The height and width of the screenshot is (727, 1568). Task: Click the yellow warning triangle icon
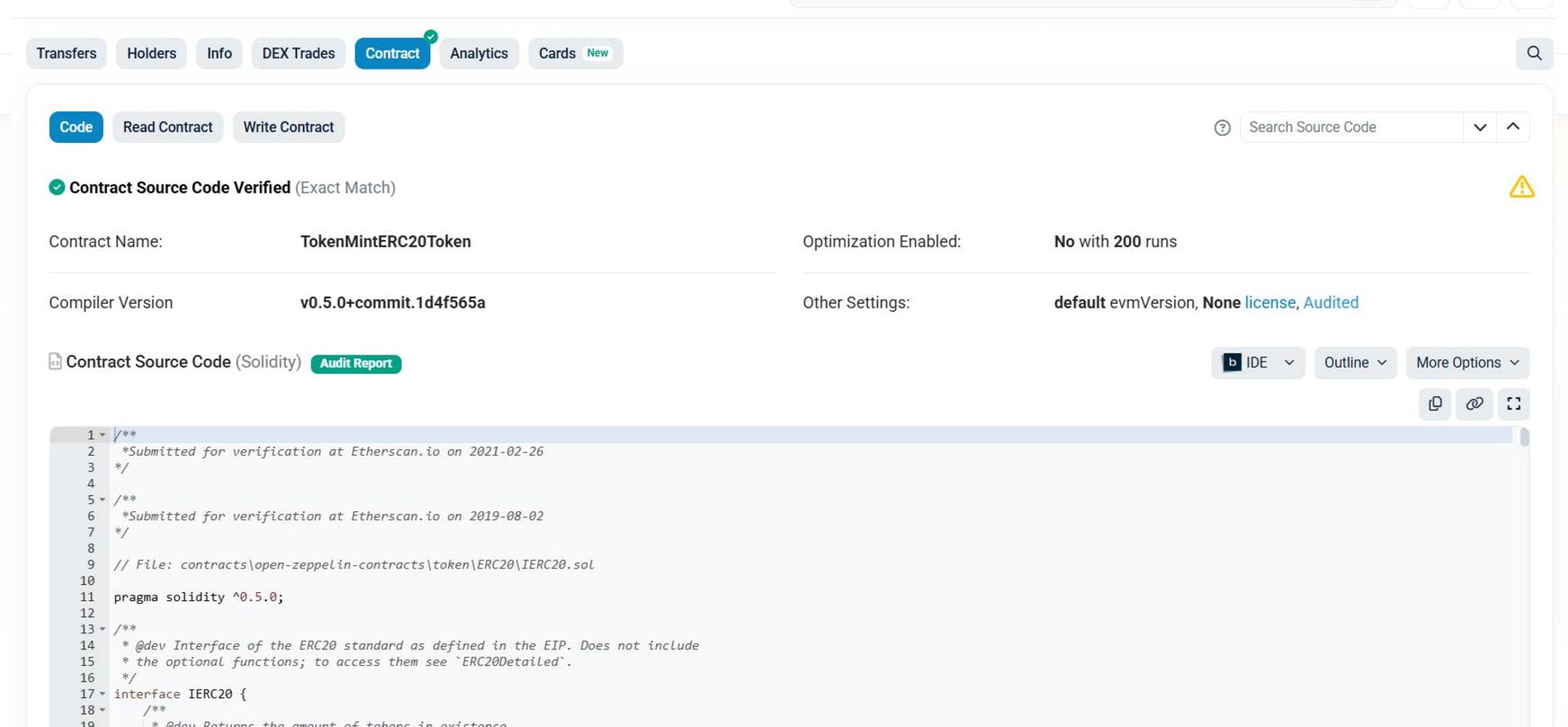pyautogui.click(x=1521, y=187)
